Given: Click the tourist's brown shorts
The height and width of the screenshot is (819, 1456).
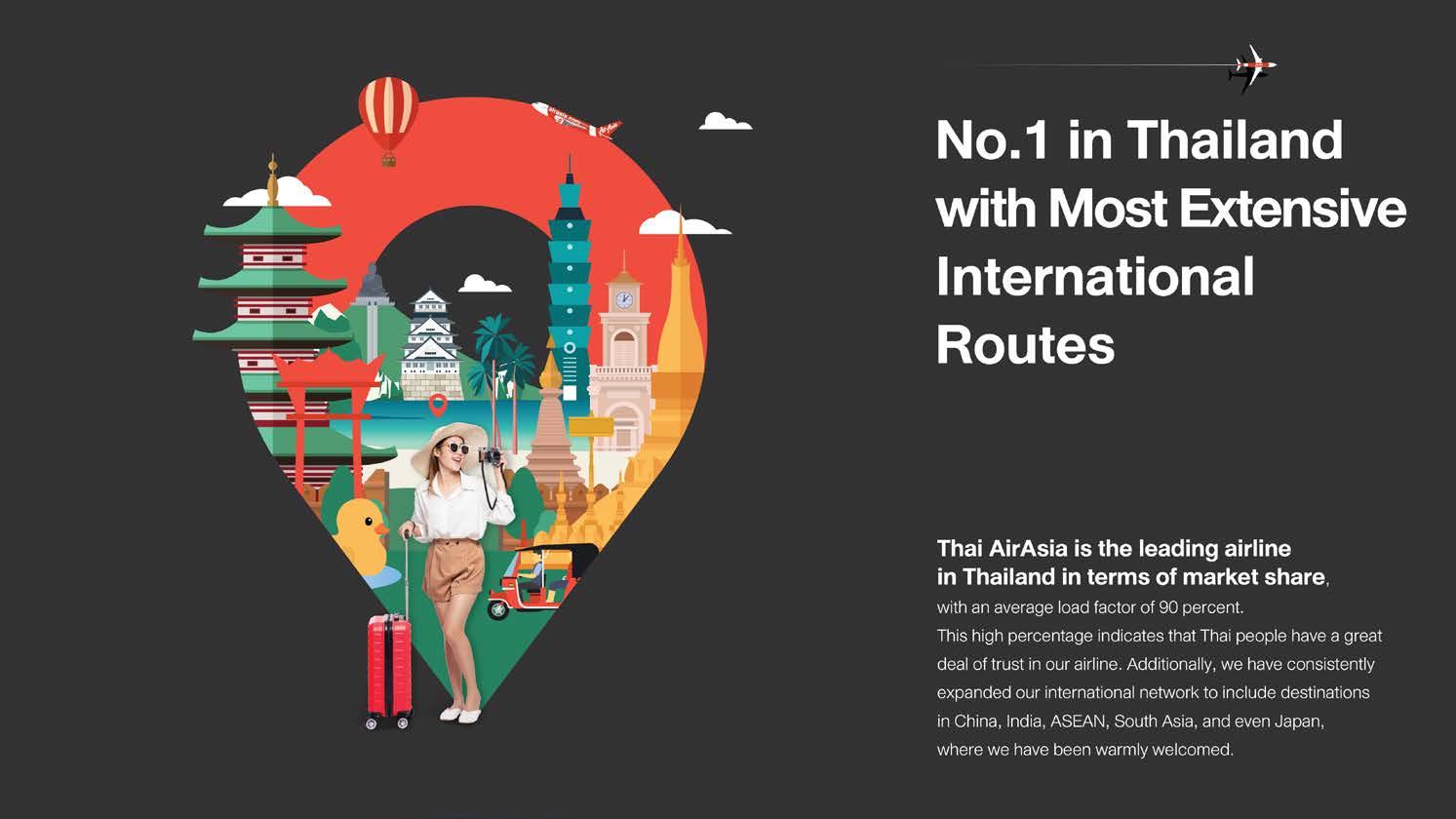Looking at the screenshot, I should click(454, 568).
